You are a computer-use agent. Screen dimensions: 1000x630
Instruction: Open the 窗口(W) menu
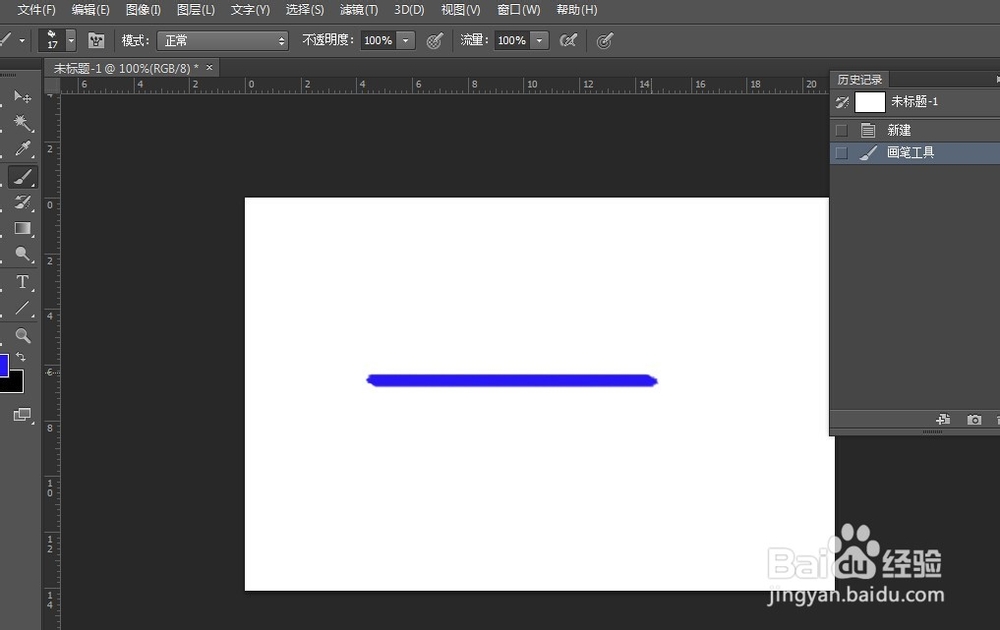[x=518, y=10]
